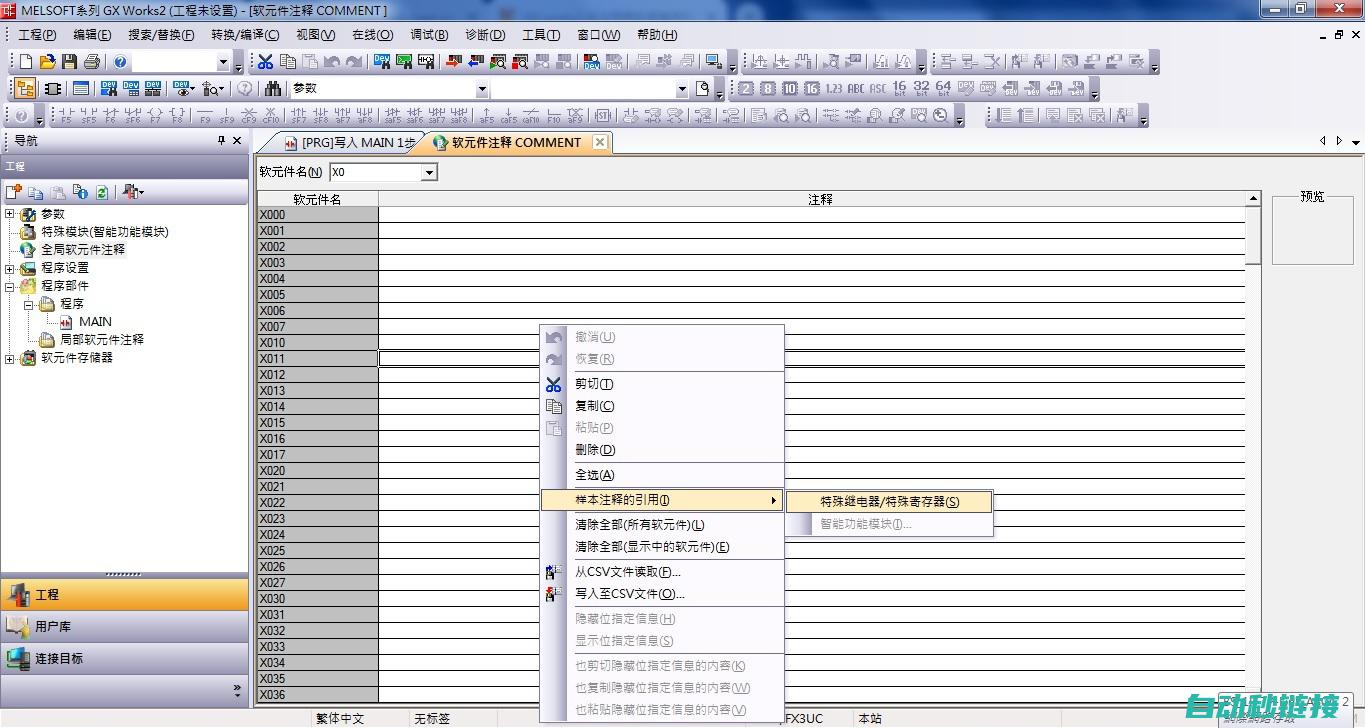Viewport: 1365px width, 728px height.
Task: Open a project via the folder icon
Action: coord(47,62)
